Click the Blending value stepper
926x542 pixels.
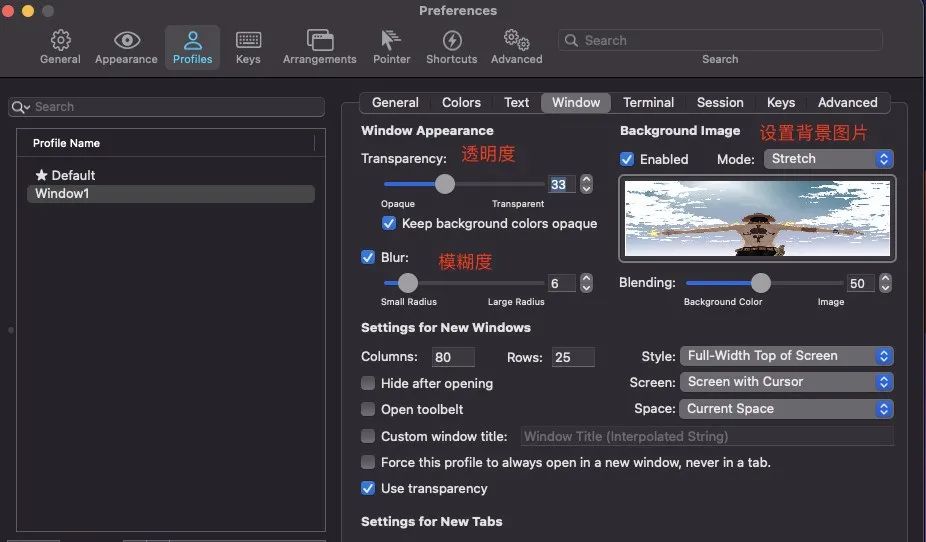pos(885,283)
